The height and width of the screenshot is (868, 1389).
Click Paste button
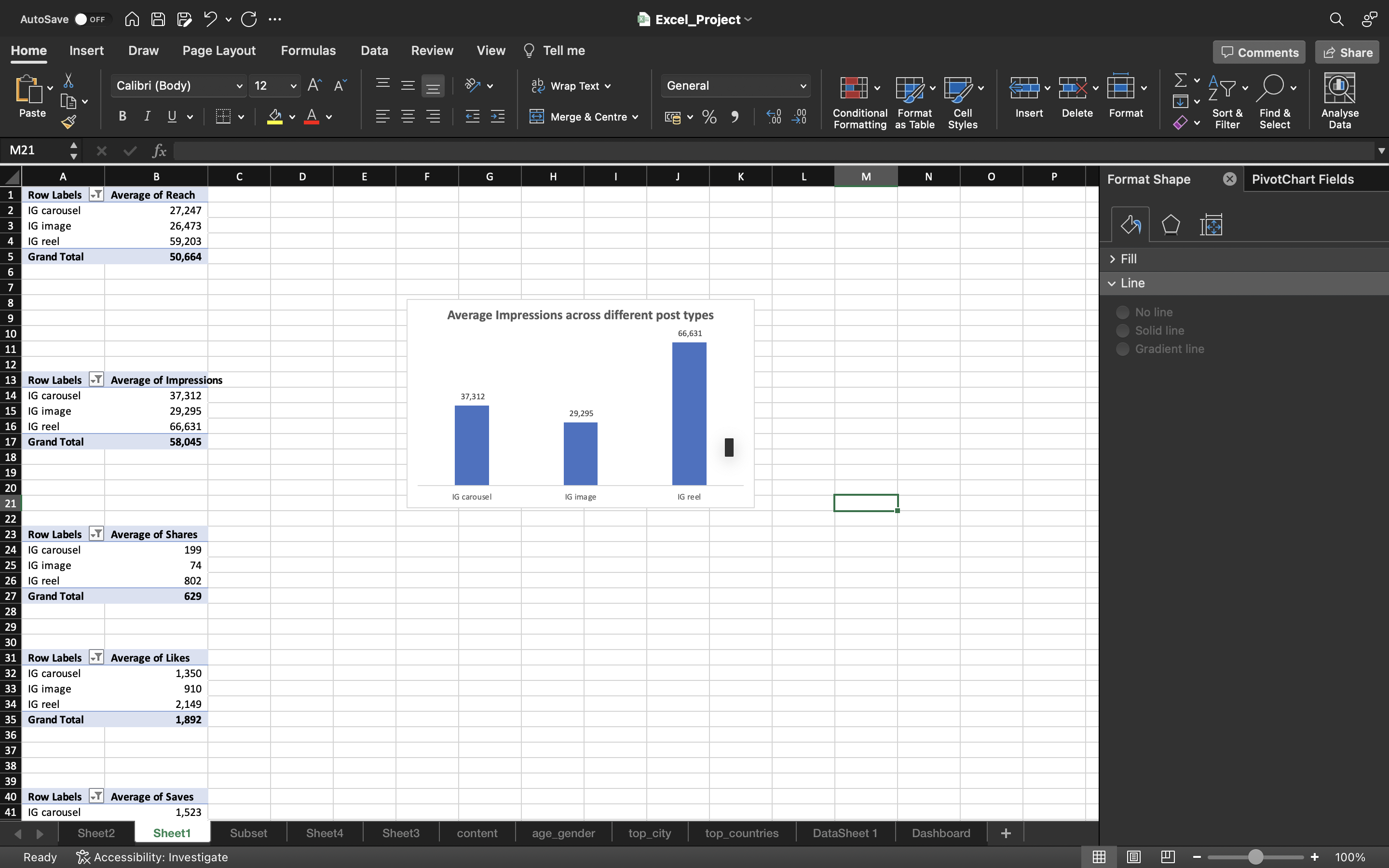point(32,96)
